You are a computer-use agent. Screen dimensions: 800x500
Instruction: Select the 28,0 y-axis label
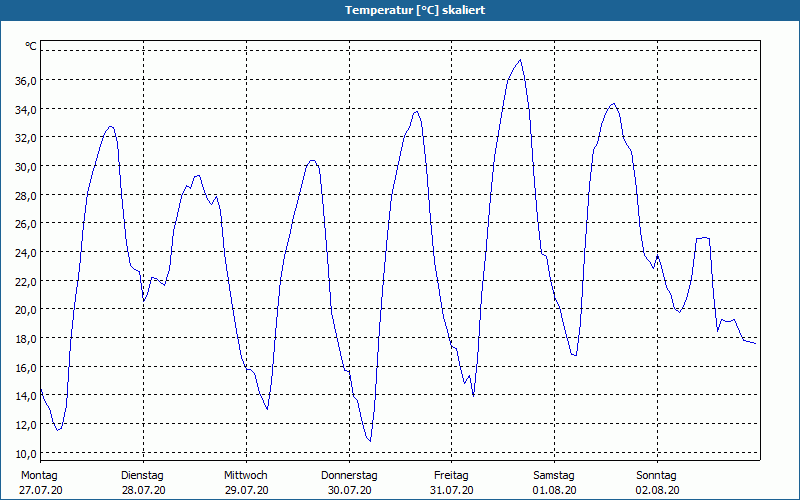tap(26, 195)
